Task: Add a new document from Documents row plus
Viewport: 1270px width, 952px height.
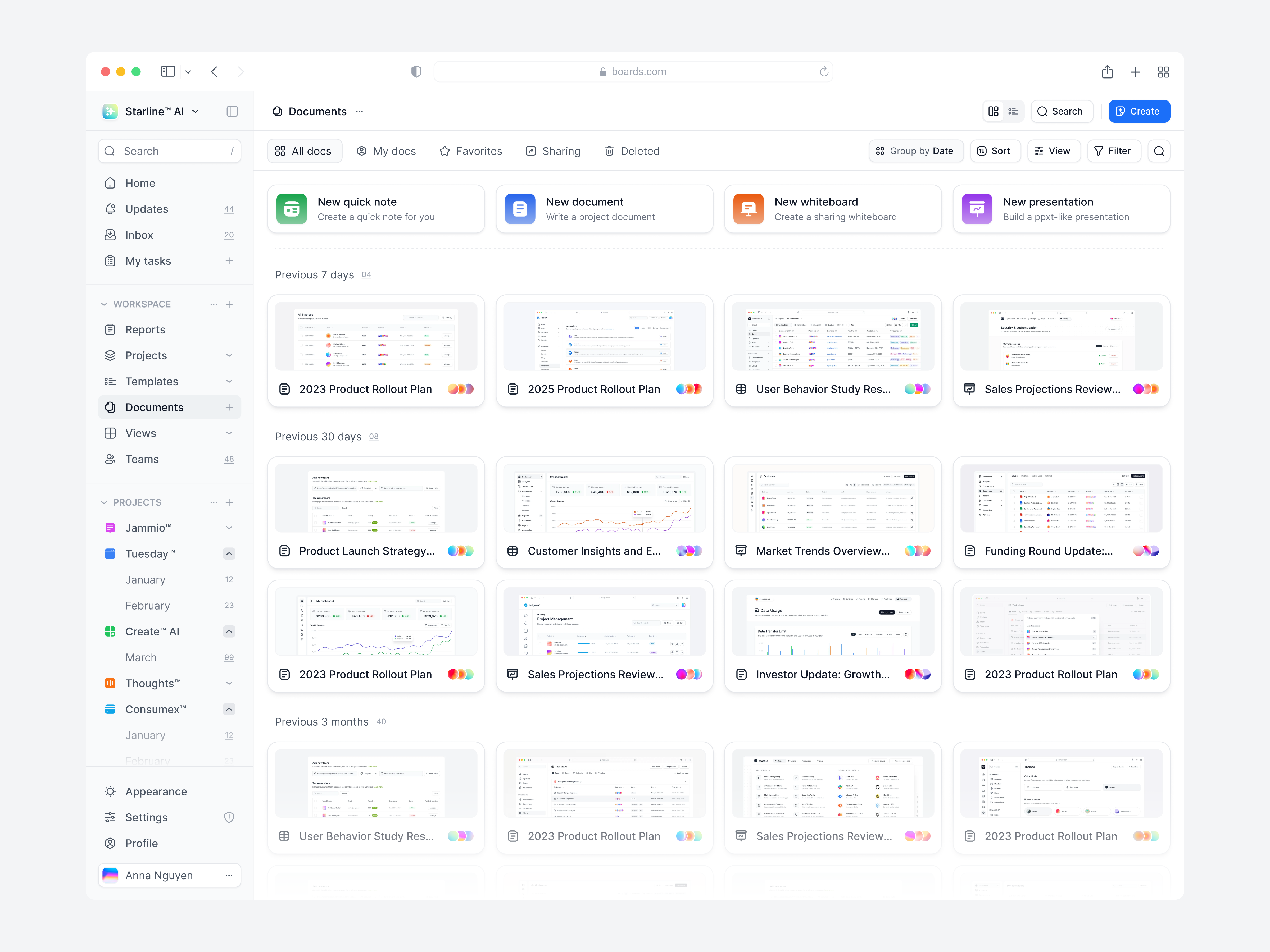Action: click(x=229, y=408)
